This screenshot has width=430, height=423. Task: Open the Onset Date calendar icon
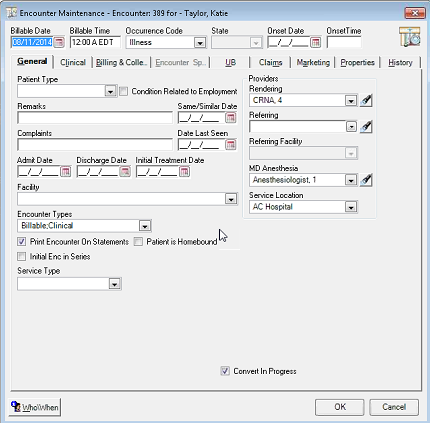click(x=315, y=42)
